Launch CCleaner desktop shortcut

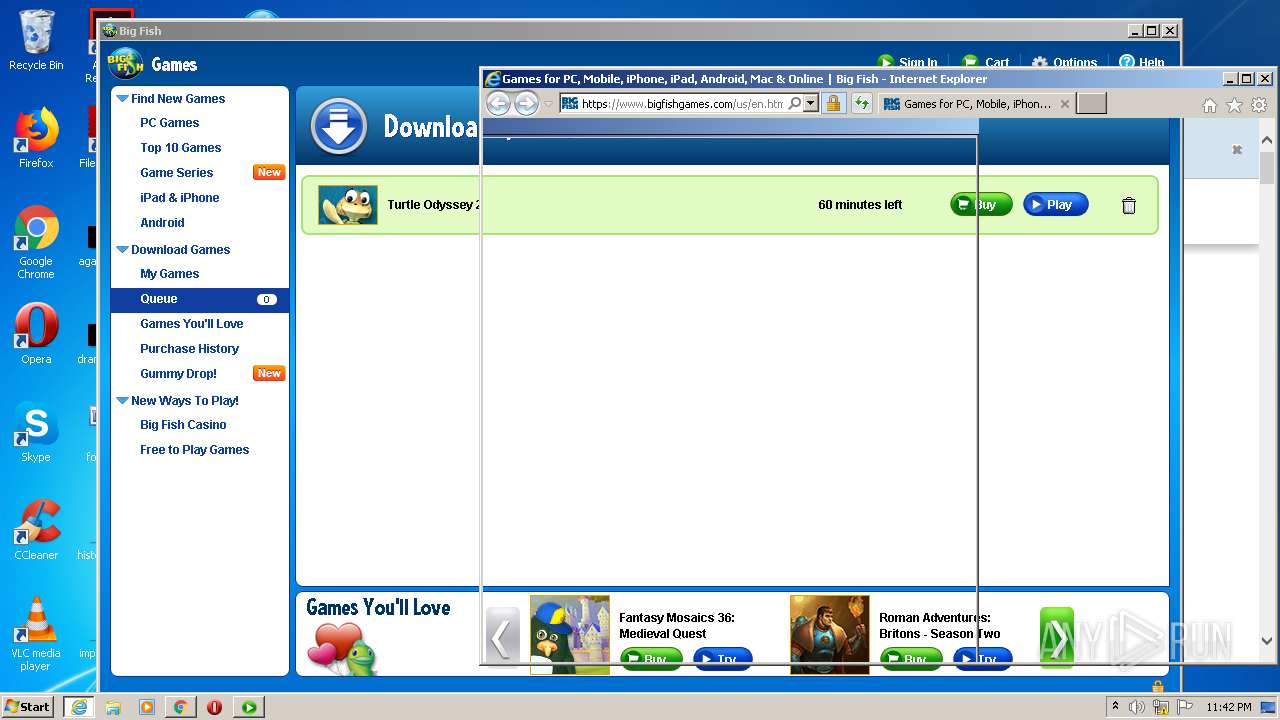[x=36, y=530]
